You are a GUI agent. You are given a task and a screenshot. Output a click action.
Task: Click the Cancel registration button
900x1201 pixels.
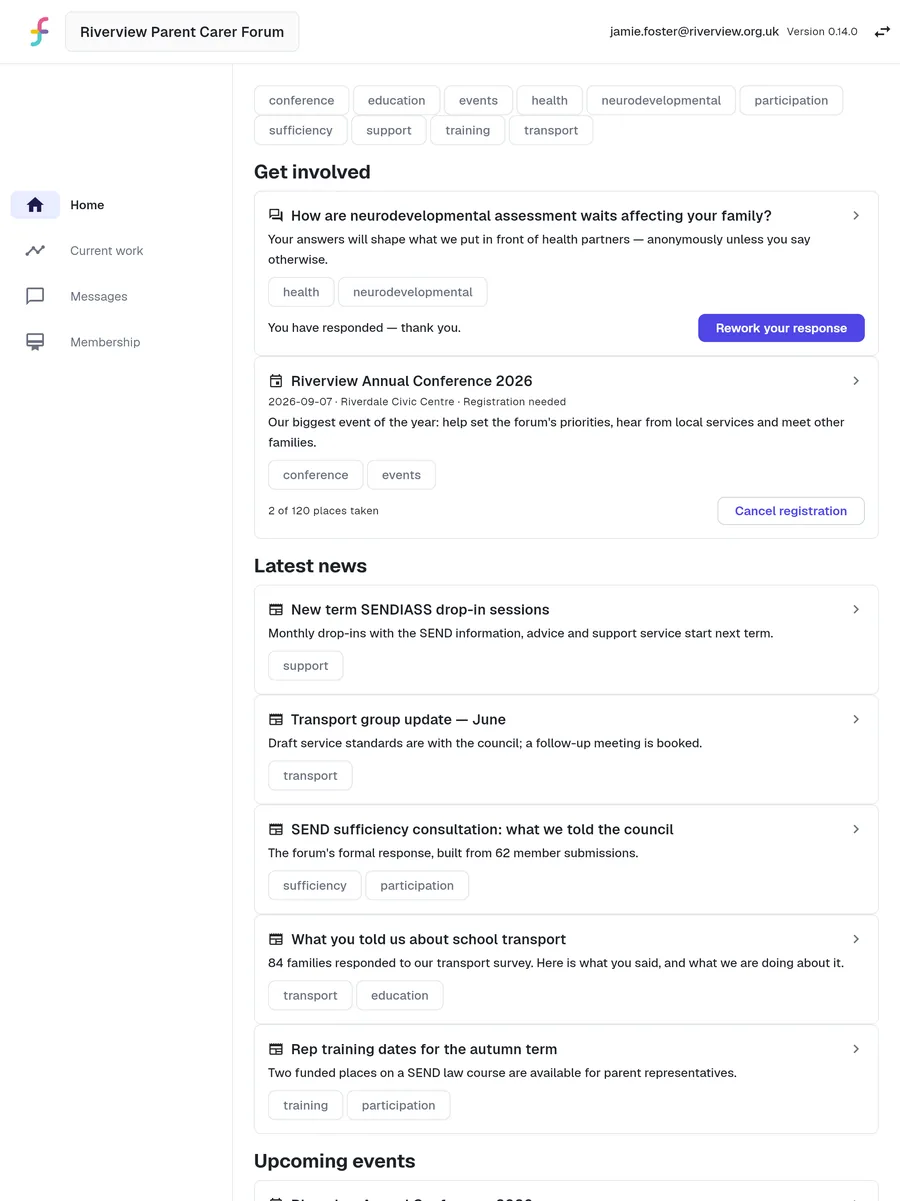(791, 511)
